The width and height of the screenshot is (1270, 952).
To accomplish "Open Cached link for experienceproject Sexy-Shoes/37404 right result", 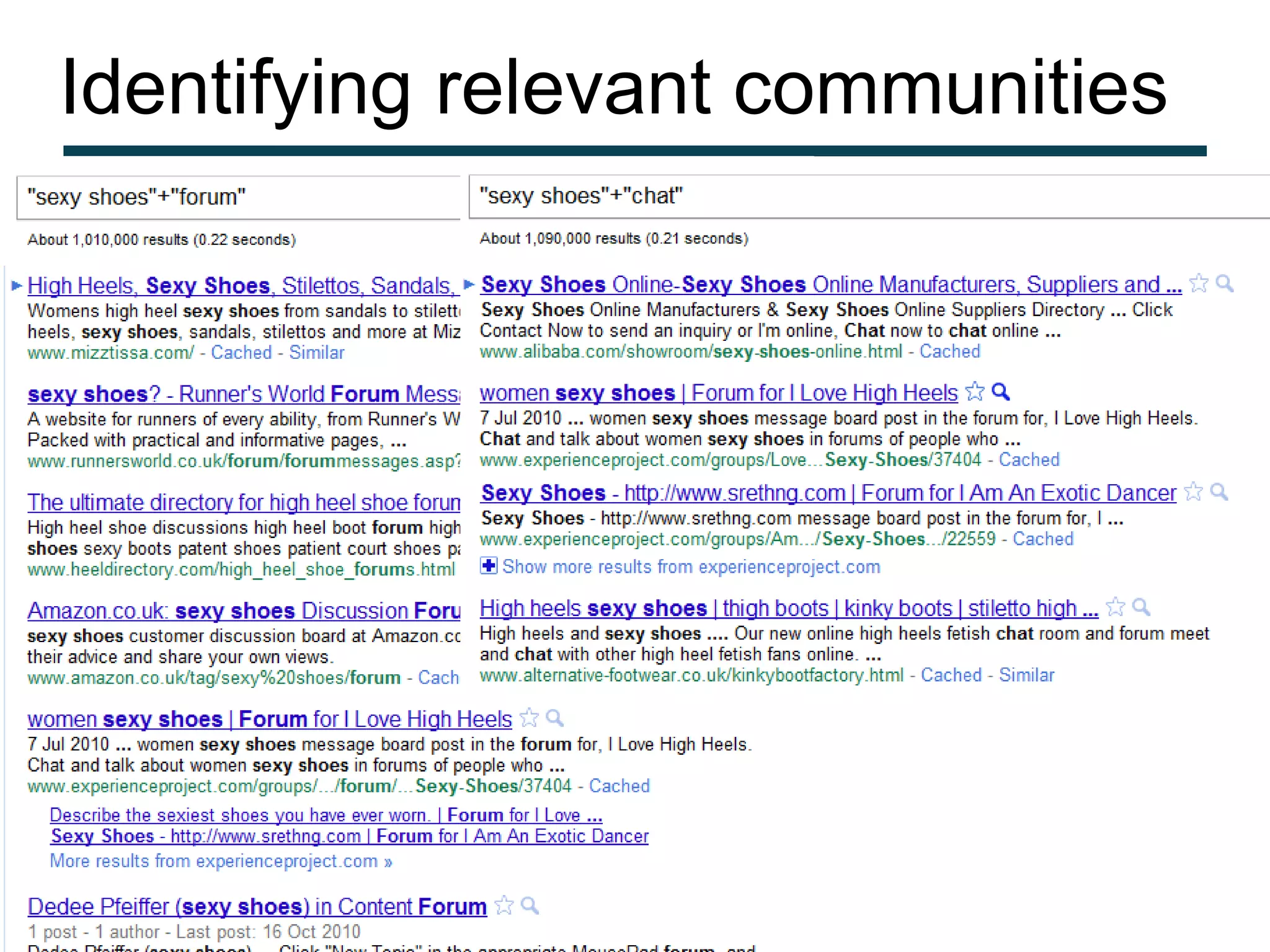I will (1029, 460).
